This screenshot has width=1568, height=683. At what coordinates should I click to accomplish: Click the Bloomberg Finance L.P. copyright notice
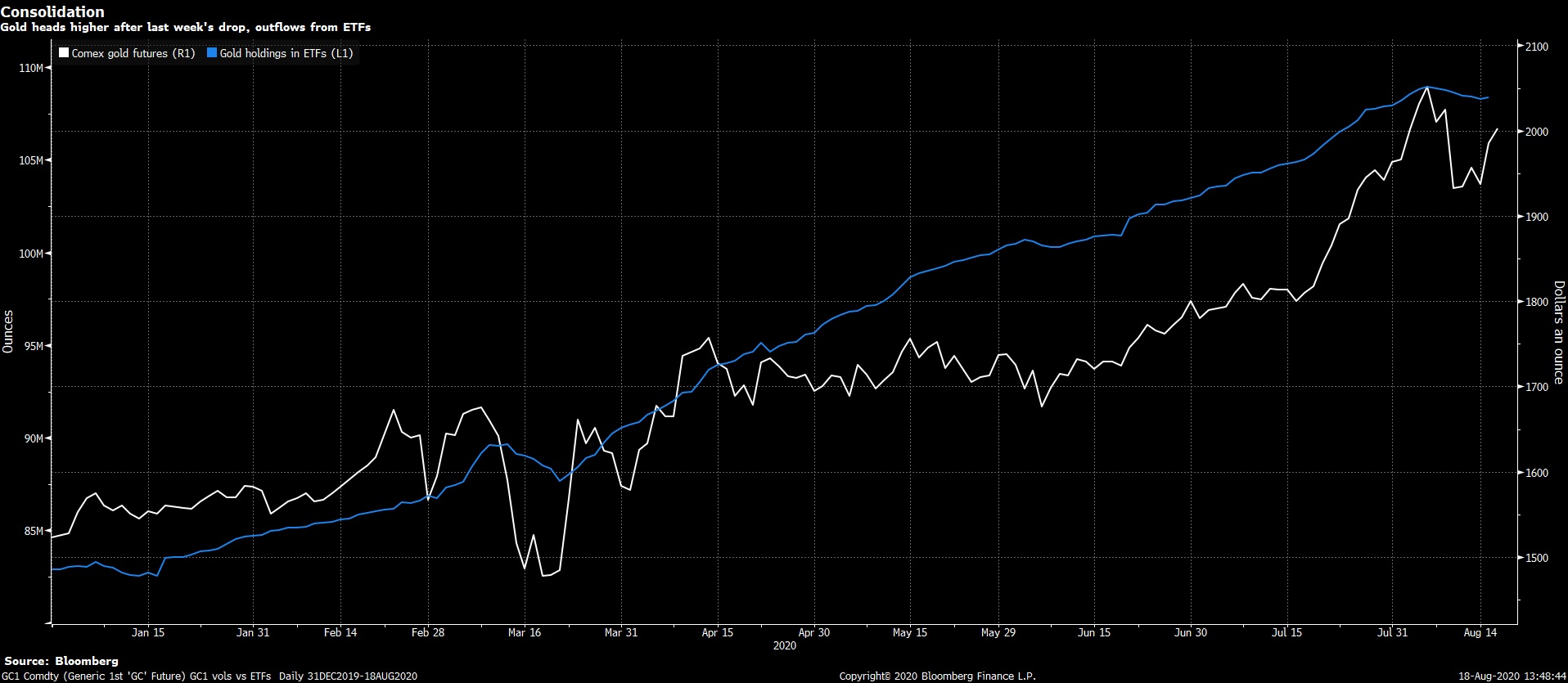(x=937, y=676)
